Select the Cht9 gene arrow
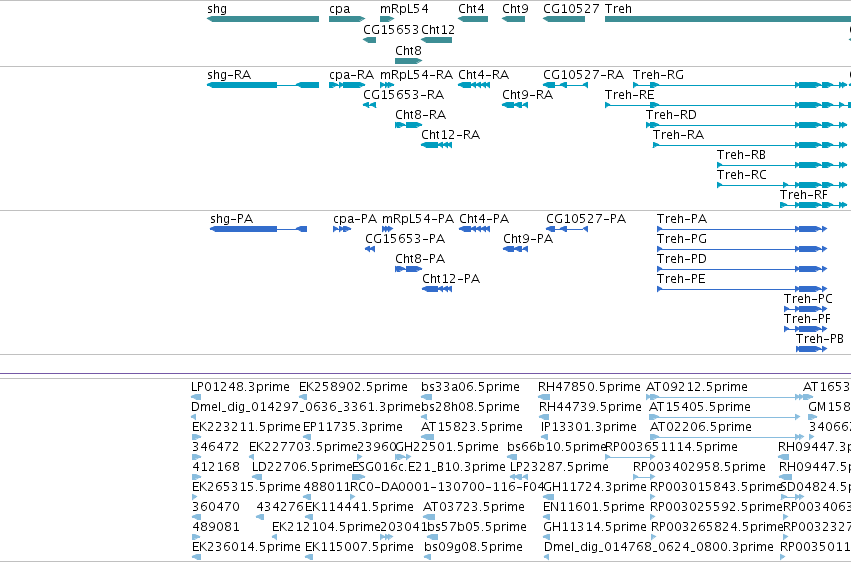Image resolution: width=851 pixels, height=562 pixels. click(513, 19)
